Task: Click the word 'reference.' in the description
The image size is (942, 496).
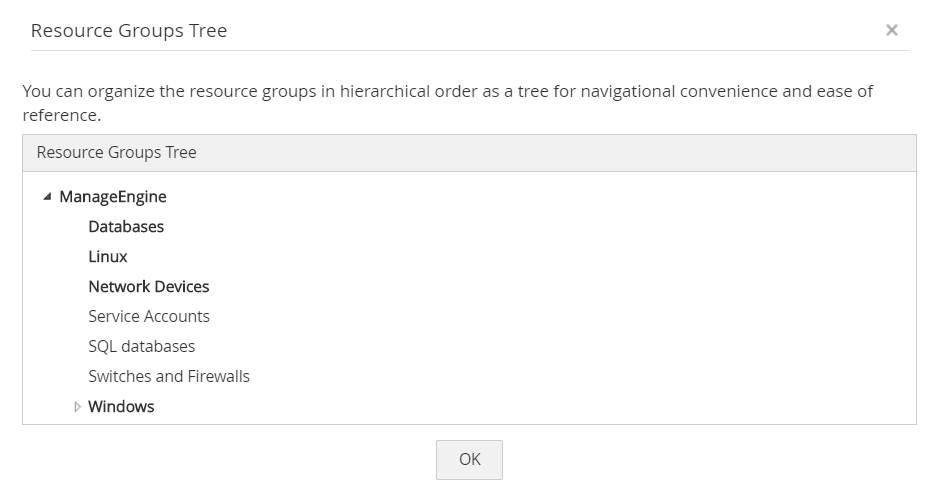Action: 62,116
